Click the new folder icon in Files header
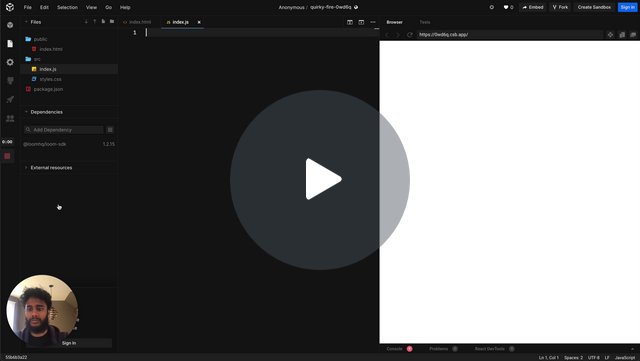Screen dimensions: 640x361 112,22
